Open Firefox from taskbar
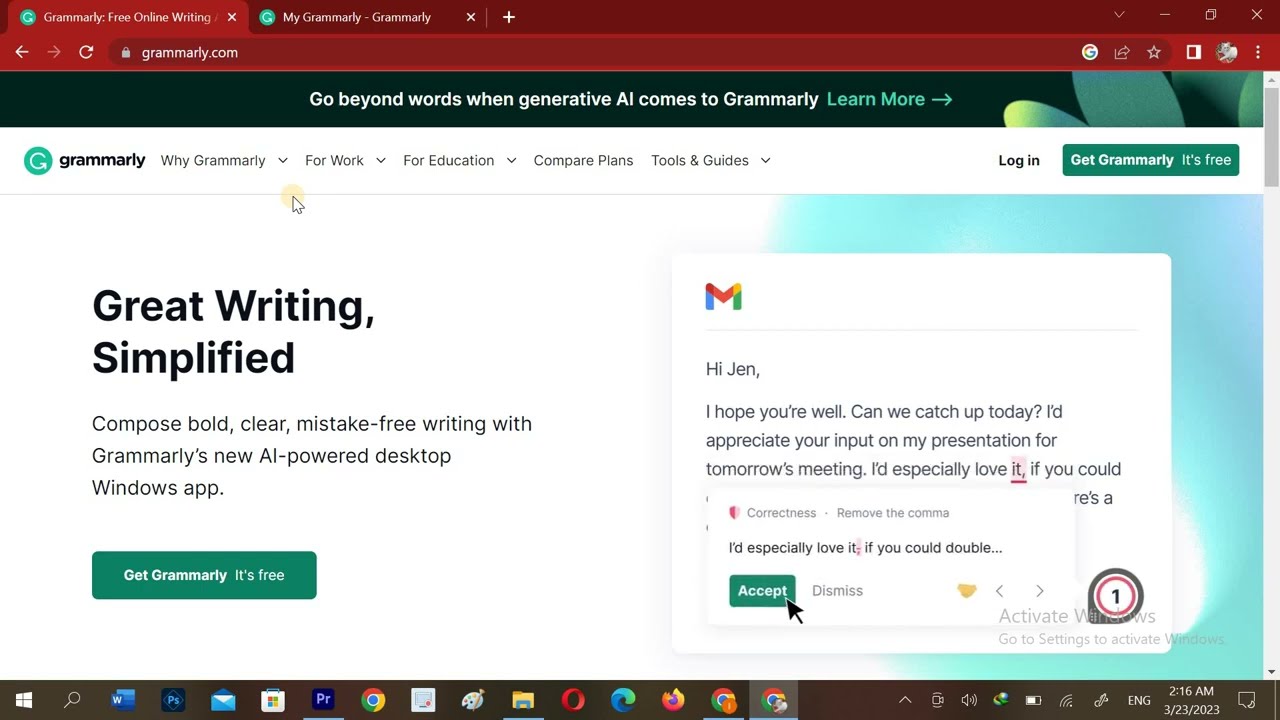1280x720 pixels. click(673, 700)
